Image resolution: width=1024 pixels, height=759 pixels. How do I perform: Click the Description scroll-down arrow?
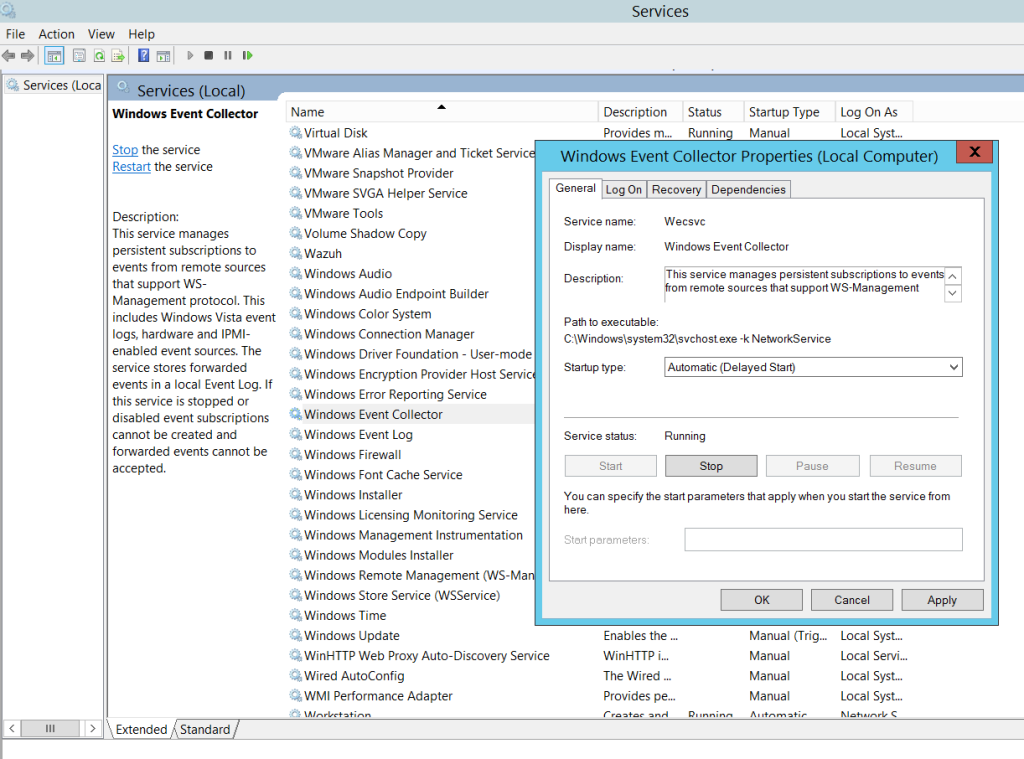[953, 293]
